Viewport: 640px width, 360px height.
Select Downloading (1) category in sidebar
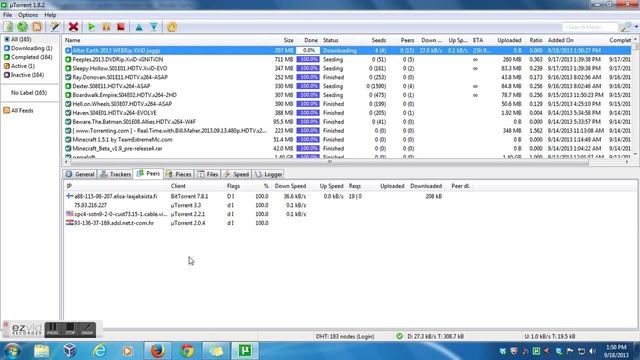[x=28, y=48]
